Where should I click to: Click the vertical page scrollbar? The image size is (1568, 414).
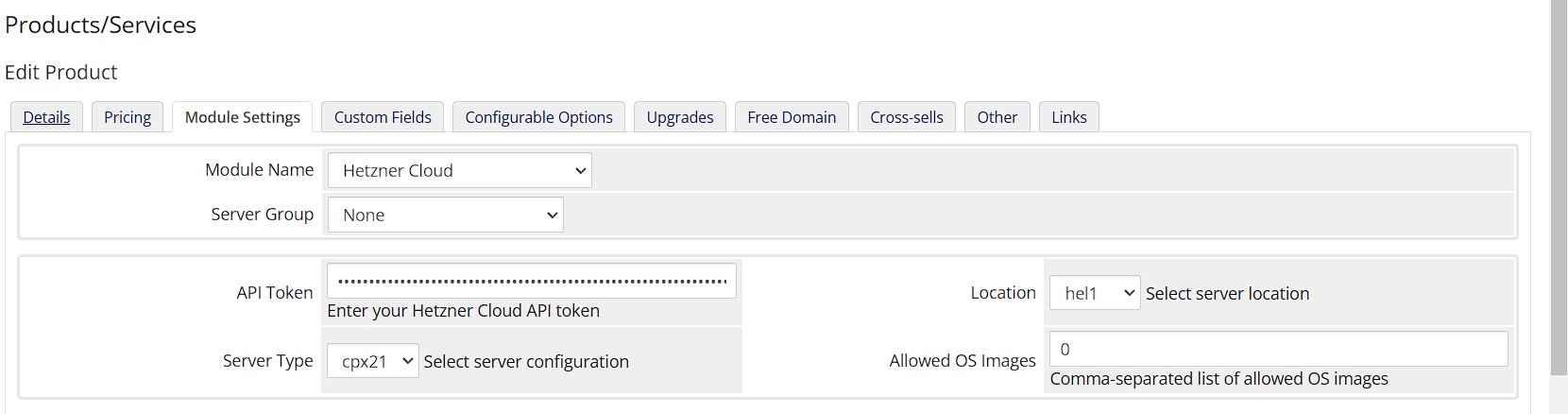click(x=1559, y=189)
